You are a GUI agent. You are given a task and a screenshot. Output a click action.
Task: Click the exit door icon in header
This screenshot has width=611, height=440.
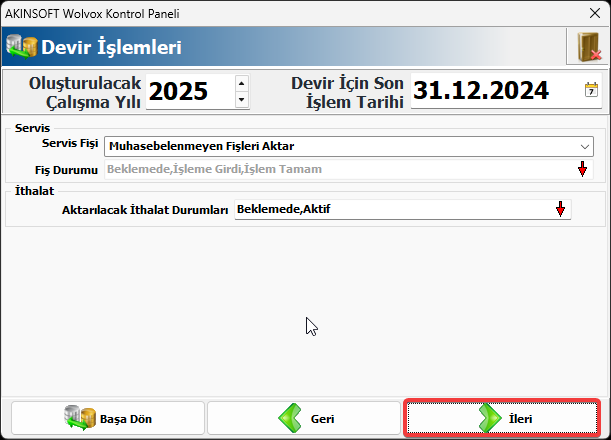pyautogui.click(x=588, y=47)
